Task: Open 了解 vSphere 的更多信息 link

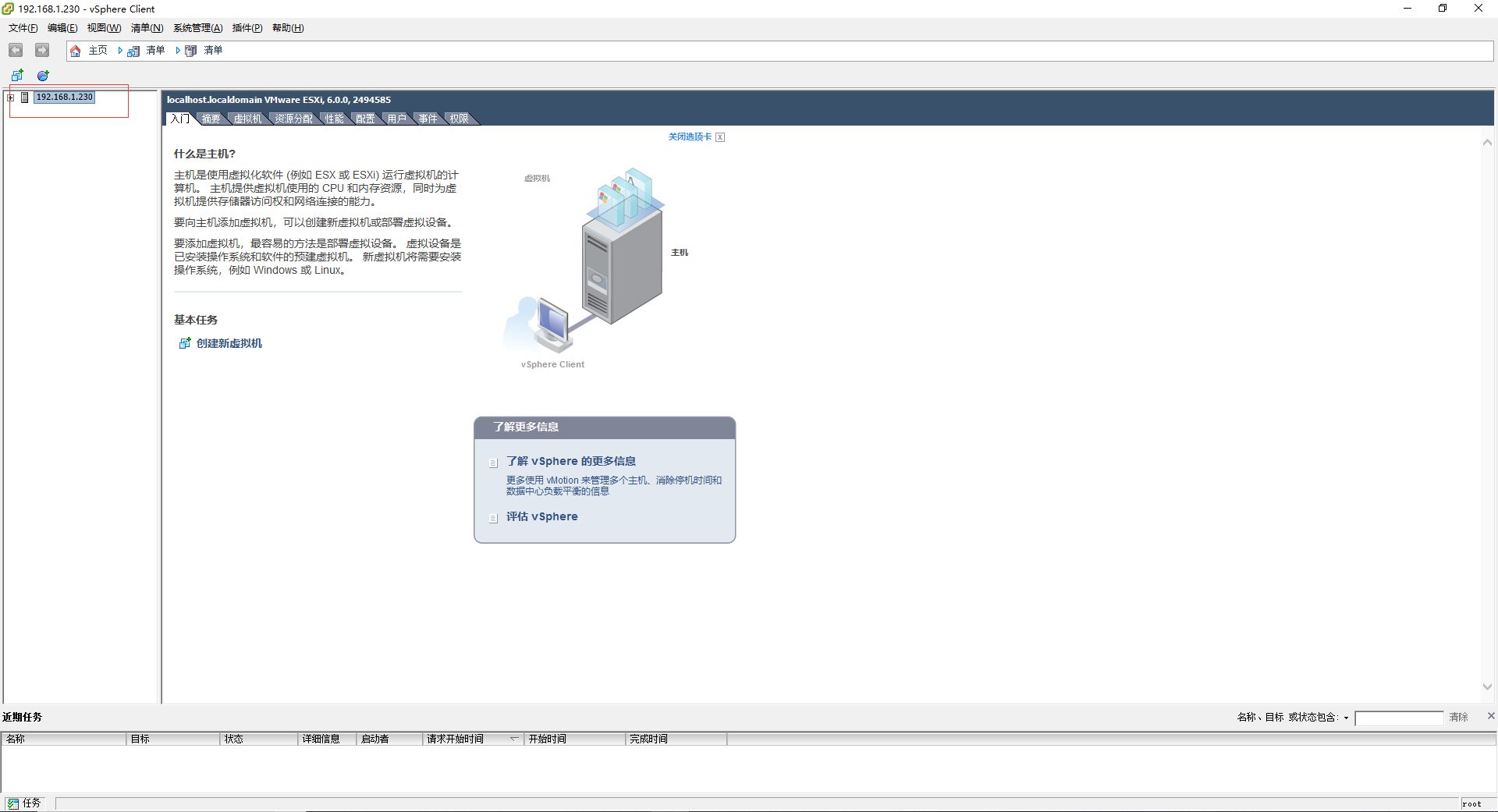Action: pos(571,461)
